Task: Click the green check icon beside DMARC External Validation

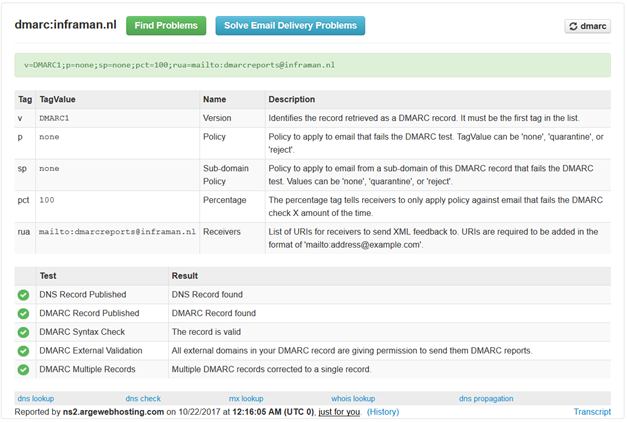Action: (24, 350)
